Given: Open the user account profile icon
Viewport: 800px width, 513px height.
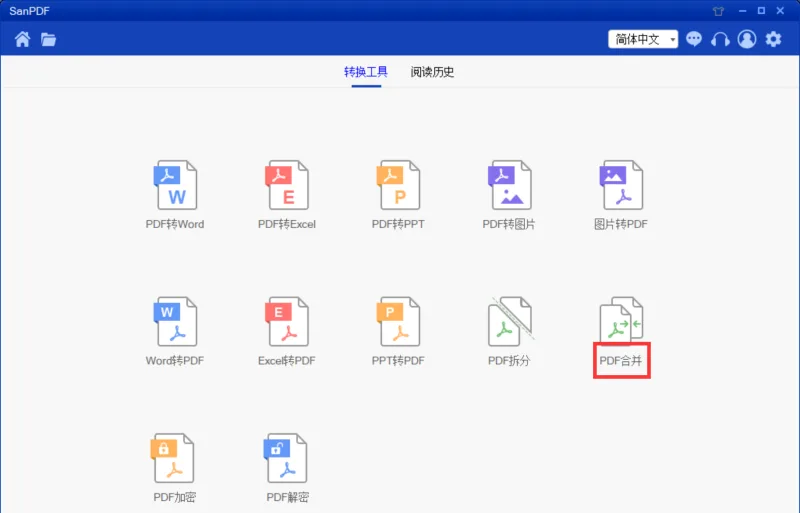Looking at the screenshot, I should (x=747, y=39).
